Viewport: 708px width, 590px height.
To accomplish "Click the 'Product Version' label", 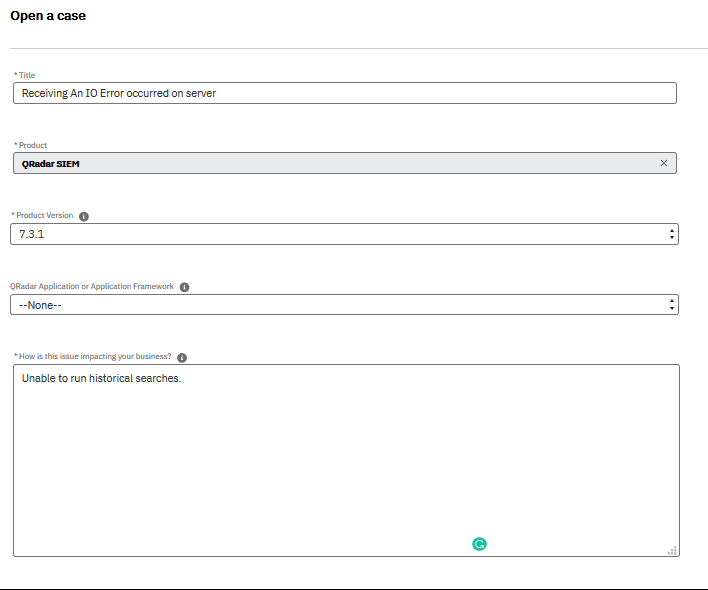I will 44,215.
